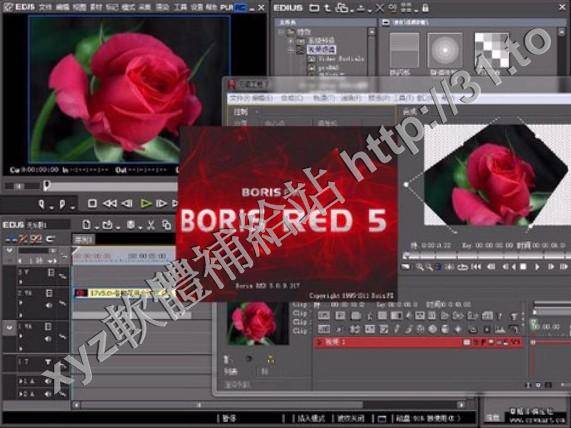The image size is (571, 428).
Task: Open 编辑 menu in EDIUS player window
Action: pyautogui.click(x=62, y=7)
